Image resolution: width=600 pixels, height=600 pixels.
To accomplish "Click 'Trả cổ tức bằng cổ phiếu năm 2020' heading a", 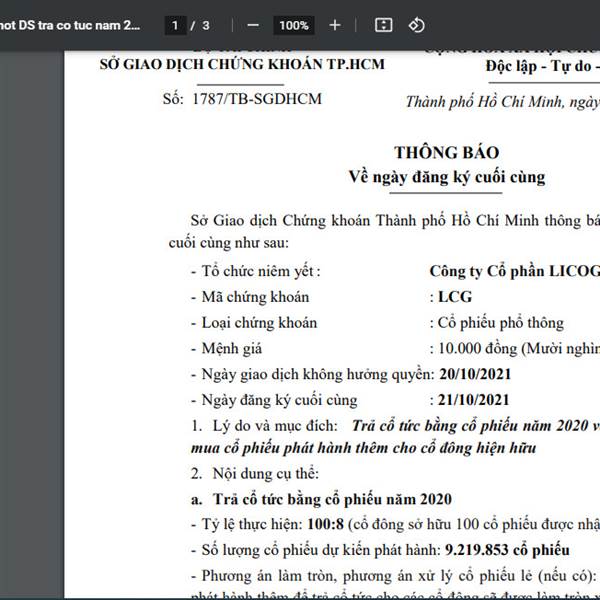I will tap(332, 499).
